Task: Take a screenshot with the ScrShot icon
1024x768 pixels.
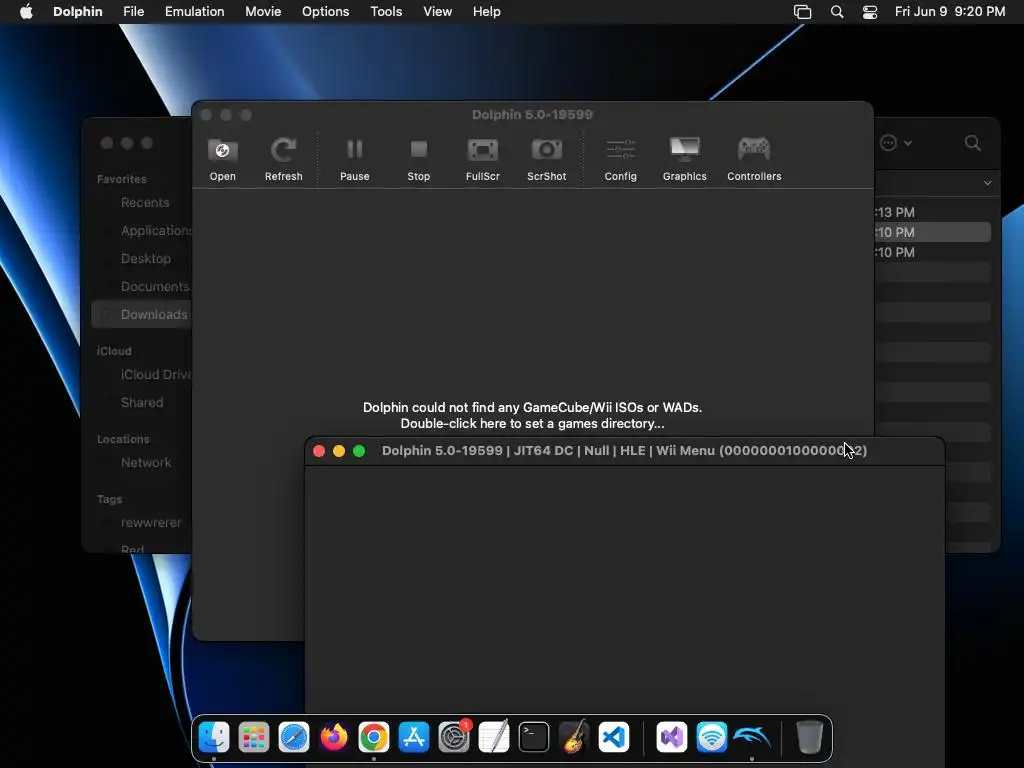Action: [547, 159]
